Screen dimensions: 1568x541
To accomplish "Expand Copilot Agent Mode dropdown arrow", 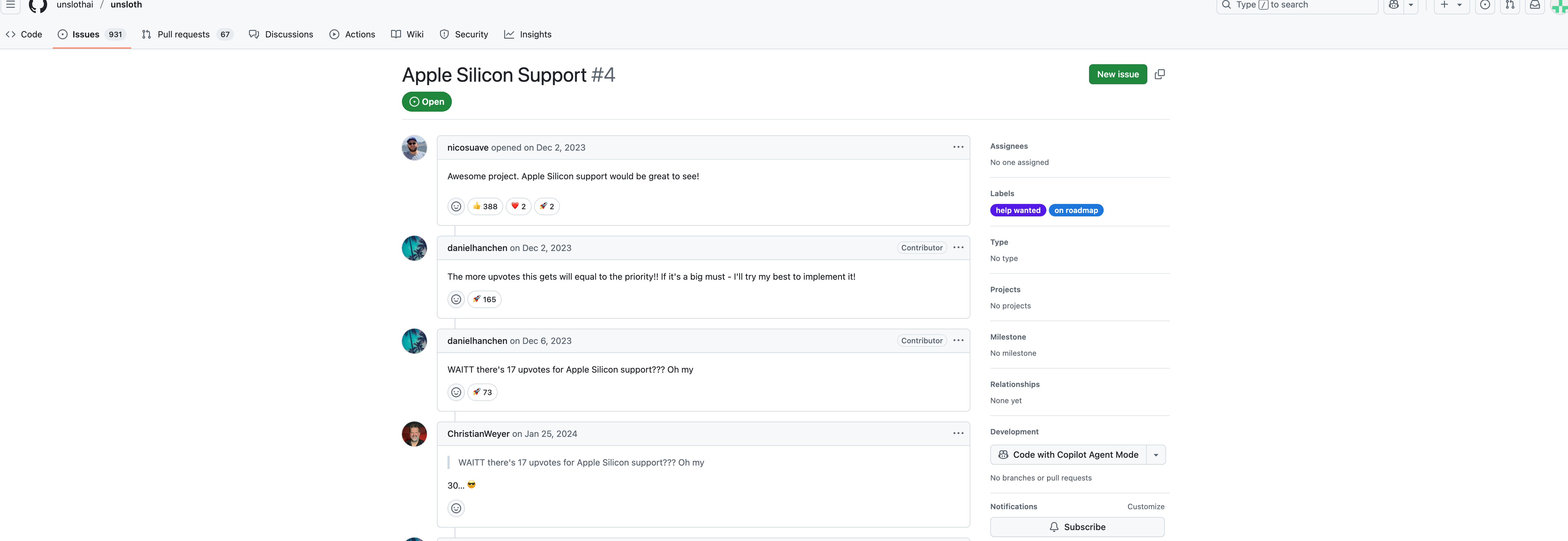I will [1155, 455].
